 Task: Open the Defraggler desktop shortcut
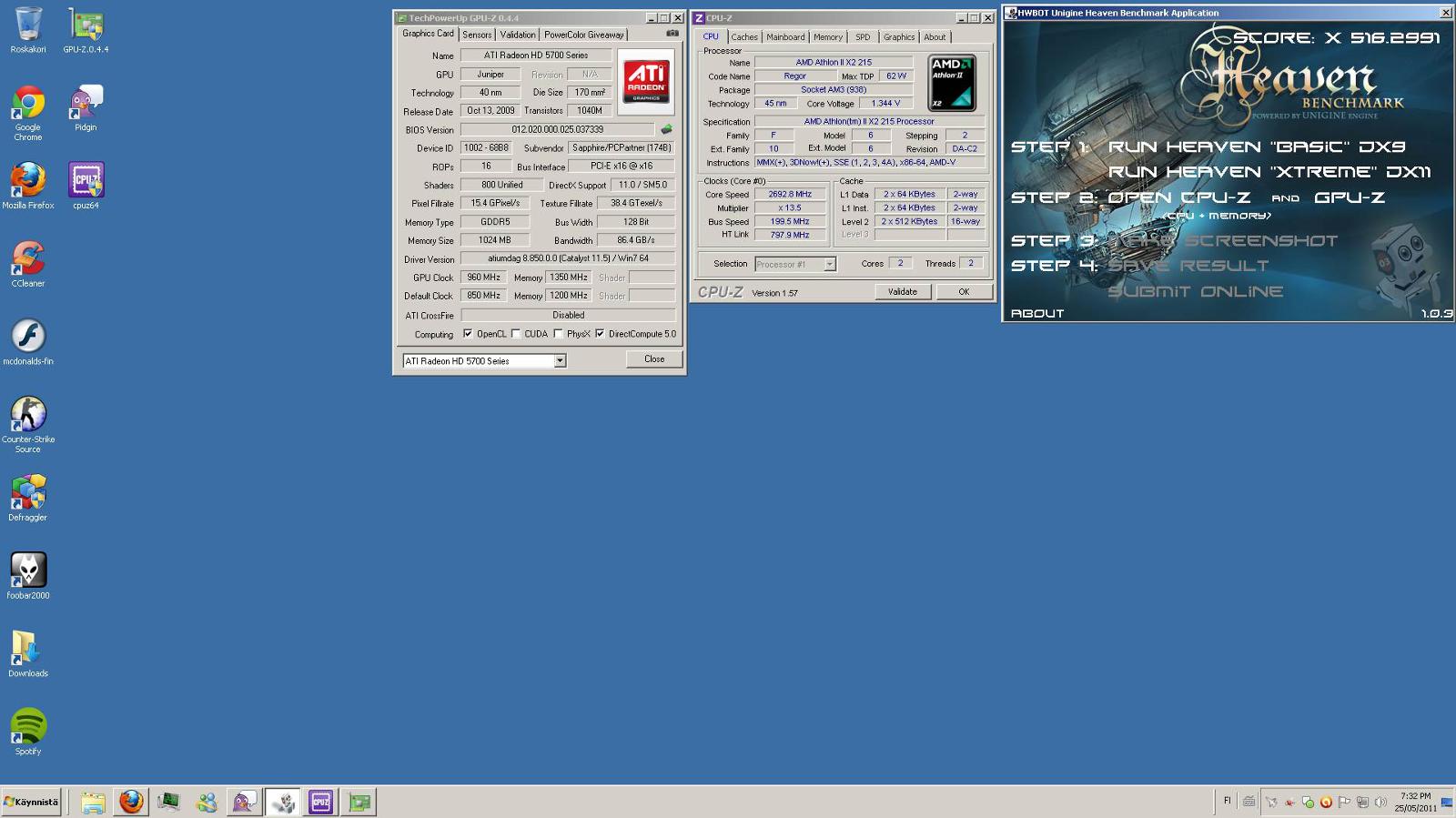tap(28, 498)
